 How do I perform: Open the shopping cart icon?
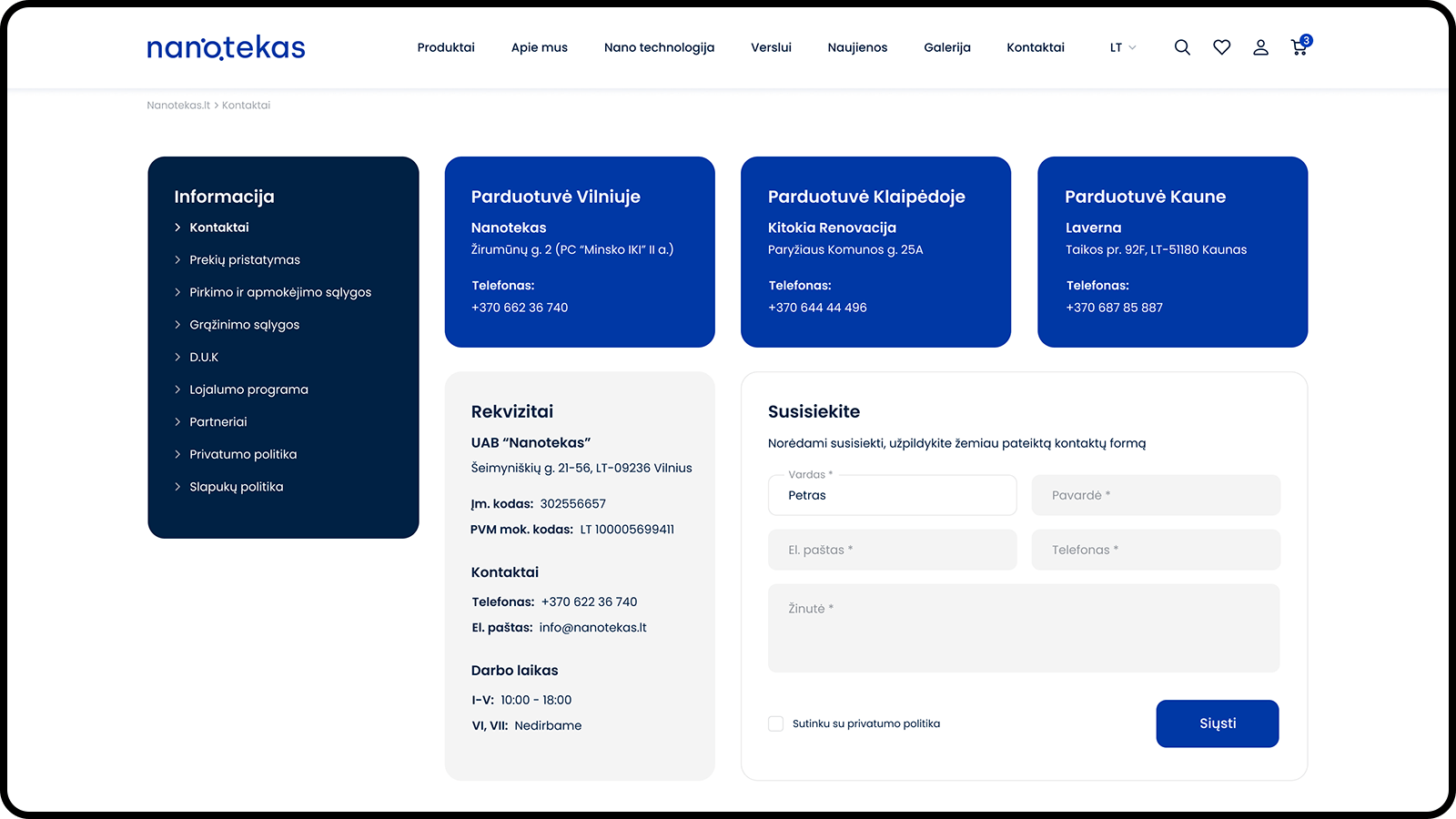click(1299, 47)
